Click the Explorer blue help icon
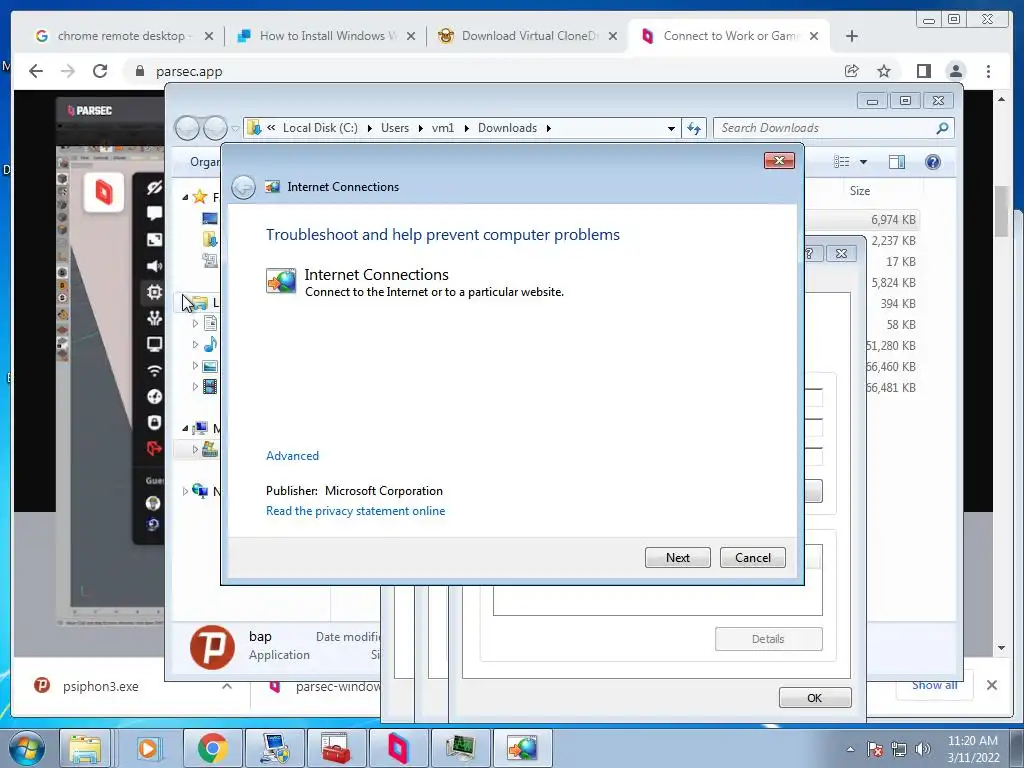Image resolution: width=1024 pixels, height=768 pixels. [933, 162]
